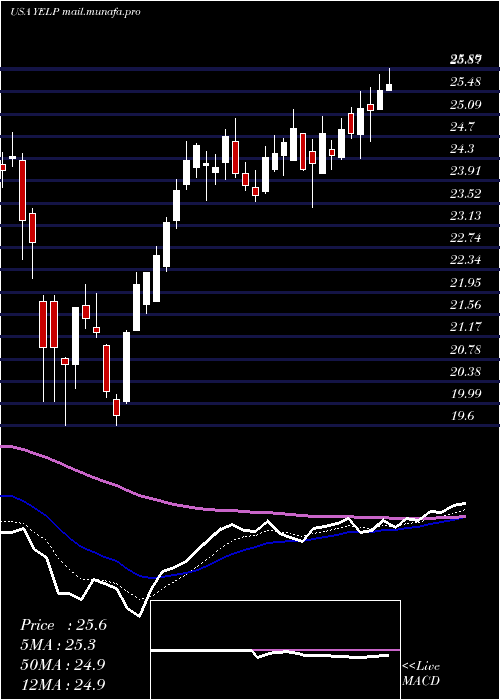The image size is (500, 700).
Task: Click the 22.34 price axis label
Action: click(466, 260)
